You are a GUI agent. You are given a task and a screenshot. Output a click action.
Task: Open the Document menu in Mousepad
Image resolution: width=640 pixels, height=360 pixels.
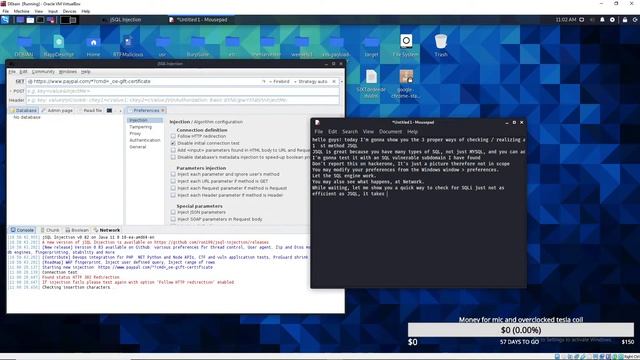pyautogui.click(x=390, y=132)
